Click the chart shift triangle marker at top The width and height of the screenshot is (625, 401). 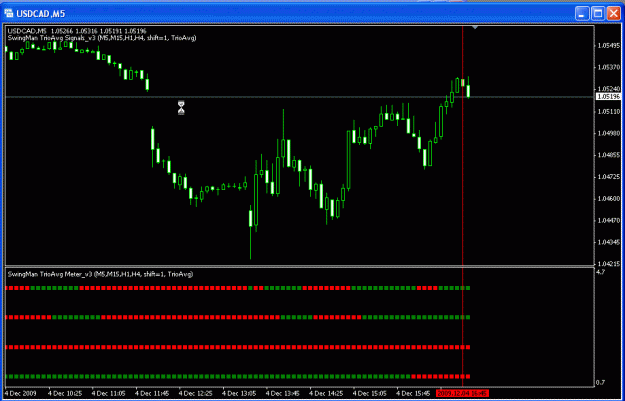click(475, 28)
